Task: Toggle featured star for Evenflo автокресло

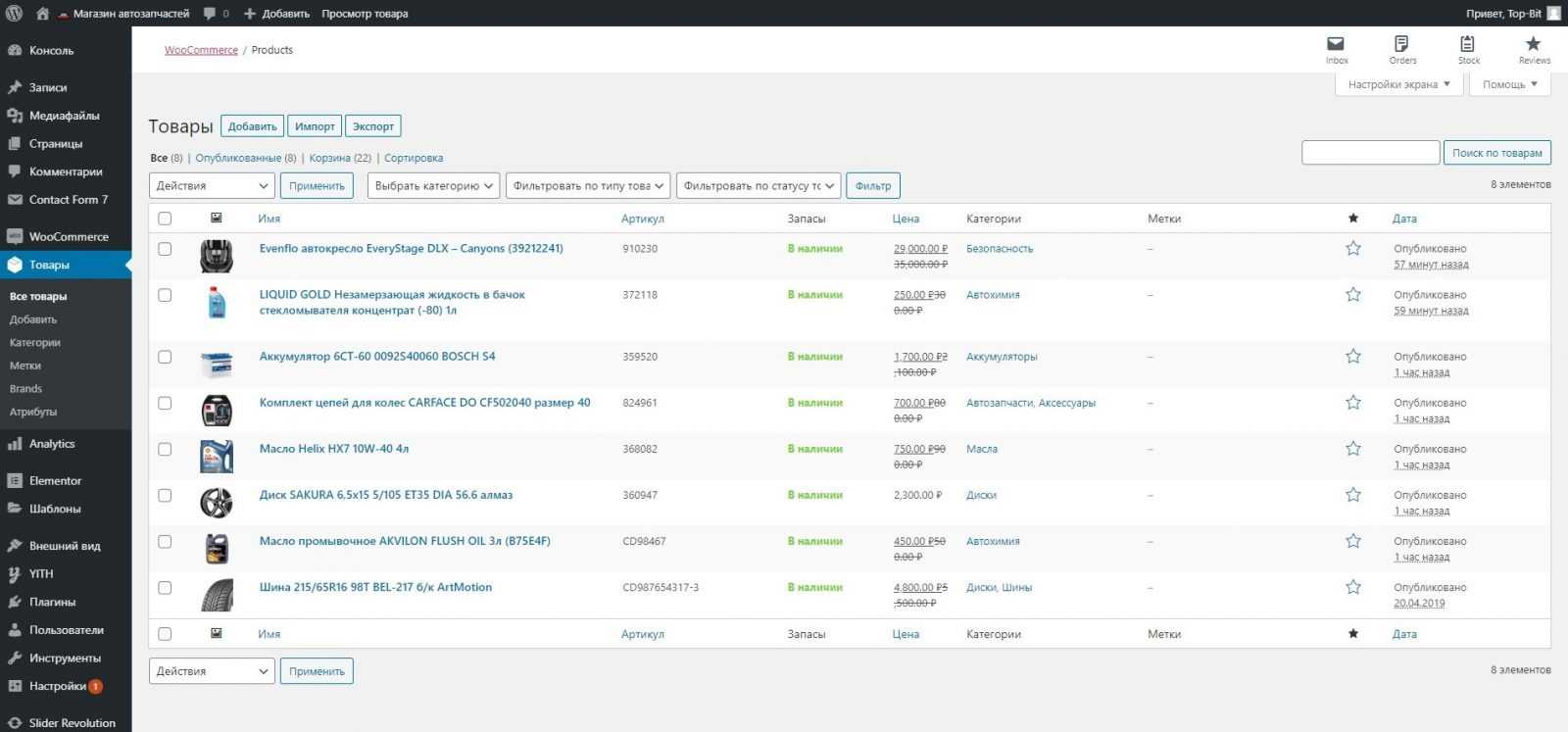Action: click(x=1353, y=249)
